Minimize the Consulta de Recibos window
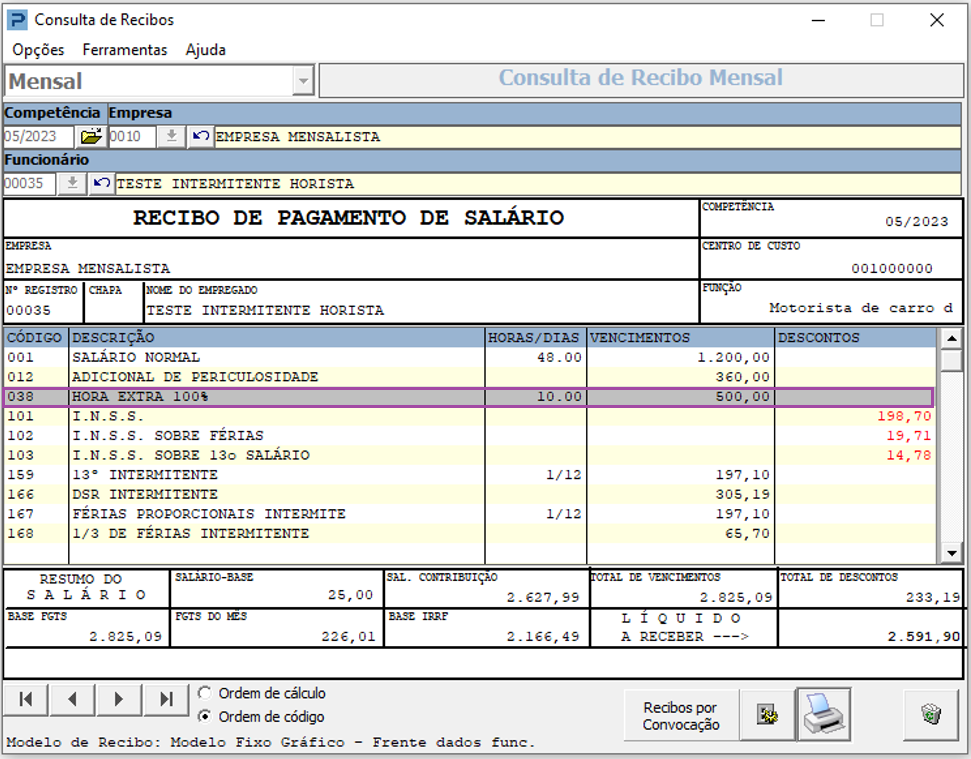The width and height of the screenshot is (971, 759). coord(819,20)
